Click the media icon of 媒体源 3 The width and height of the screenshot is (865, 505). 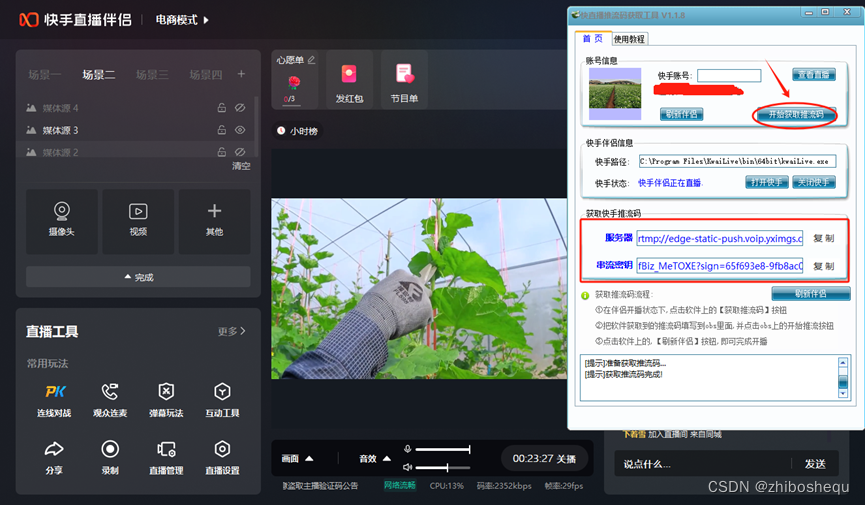click(31, 130)
